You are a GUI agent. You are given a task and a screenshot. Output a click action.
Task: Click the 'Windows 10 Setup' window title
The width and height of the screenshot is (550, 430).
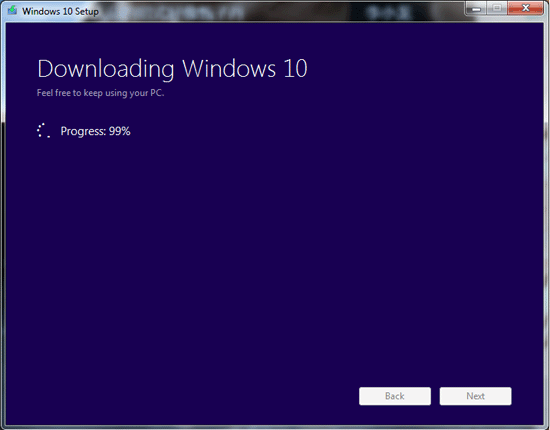(60, 11)
